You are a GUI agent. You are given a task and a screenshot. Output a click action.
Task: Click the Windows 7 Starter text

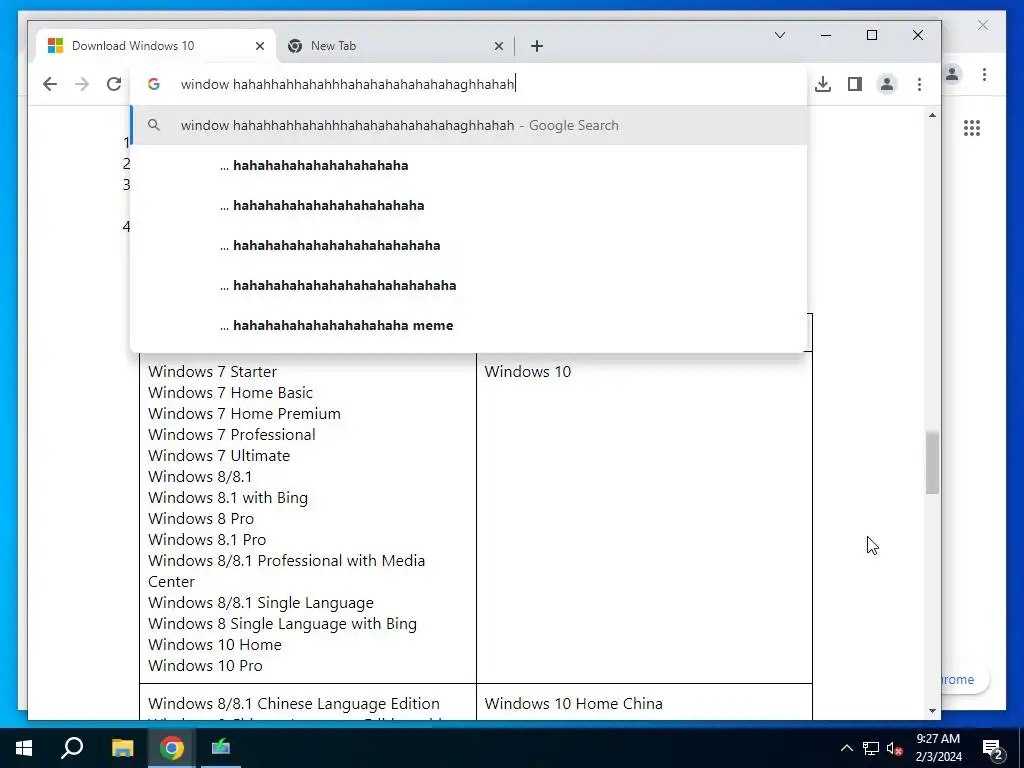(x=212, y=372)
